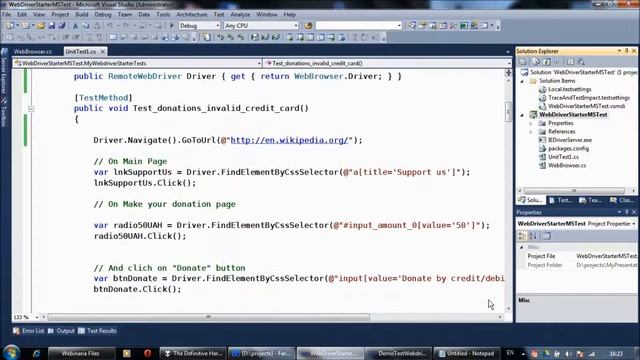
Task: Click the Windows Start orb
Action: (11, 352)
